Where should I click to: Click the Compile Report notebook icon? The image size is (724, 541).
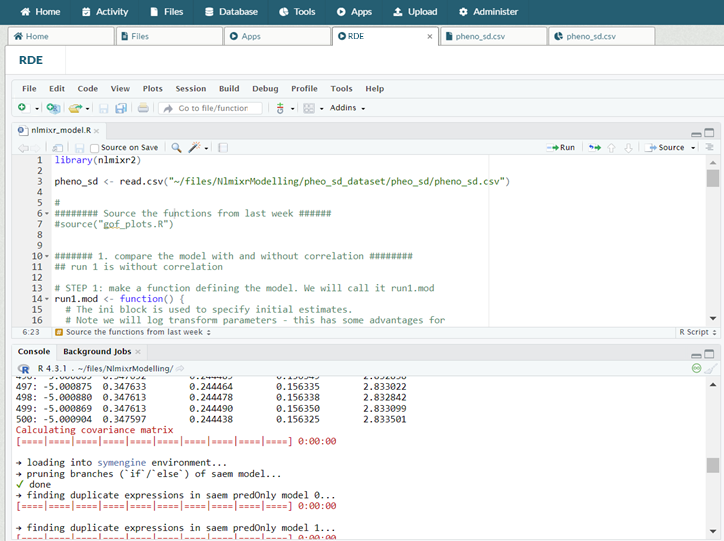[222, 147]
